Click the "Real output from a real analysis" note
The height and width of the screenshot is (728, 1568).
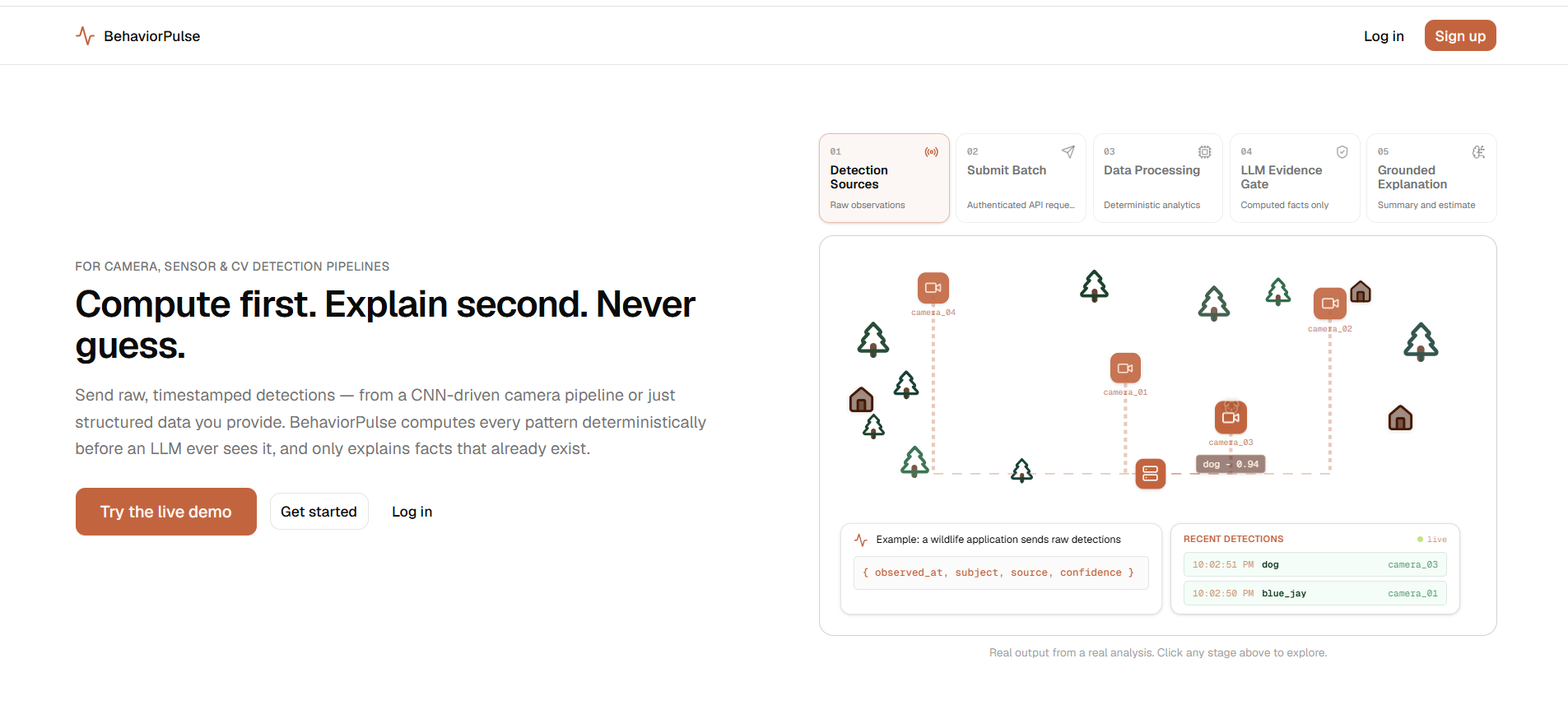(1158, 652)
